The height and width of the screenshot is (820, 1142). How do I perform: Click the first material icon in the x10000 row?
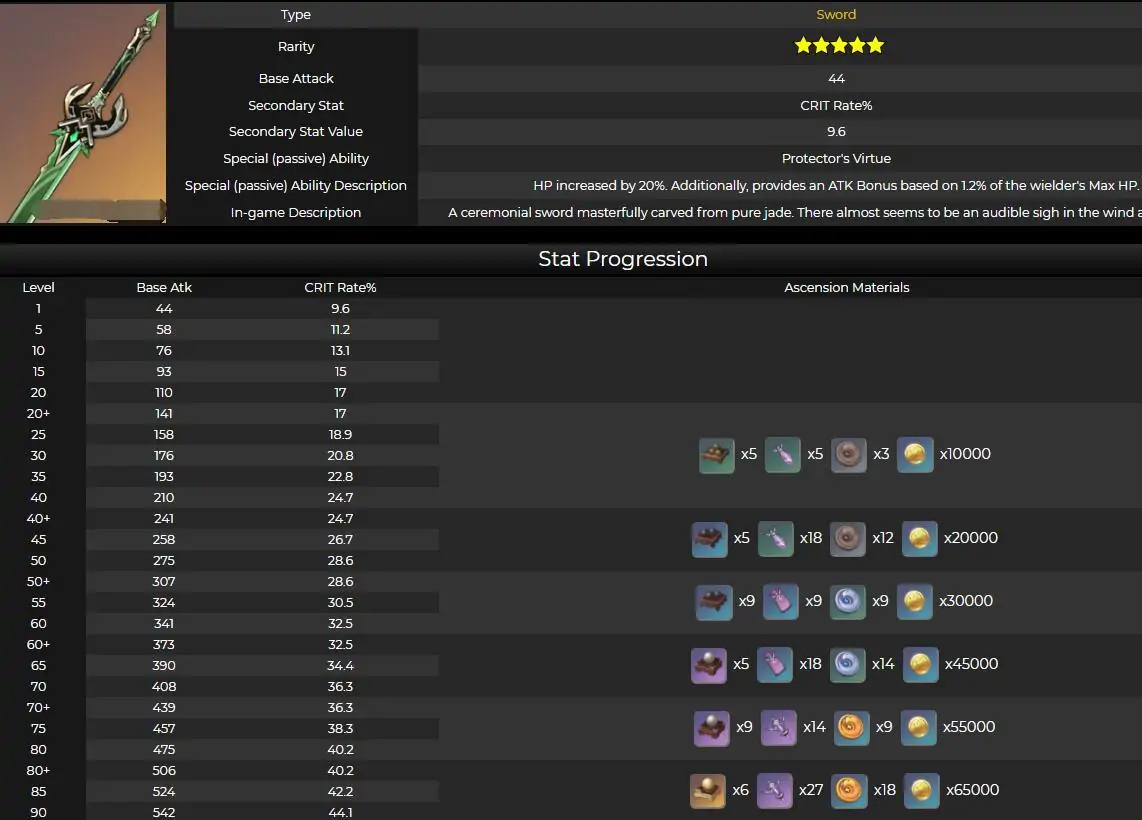click(717, 454)
